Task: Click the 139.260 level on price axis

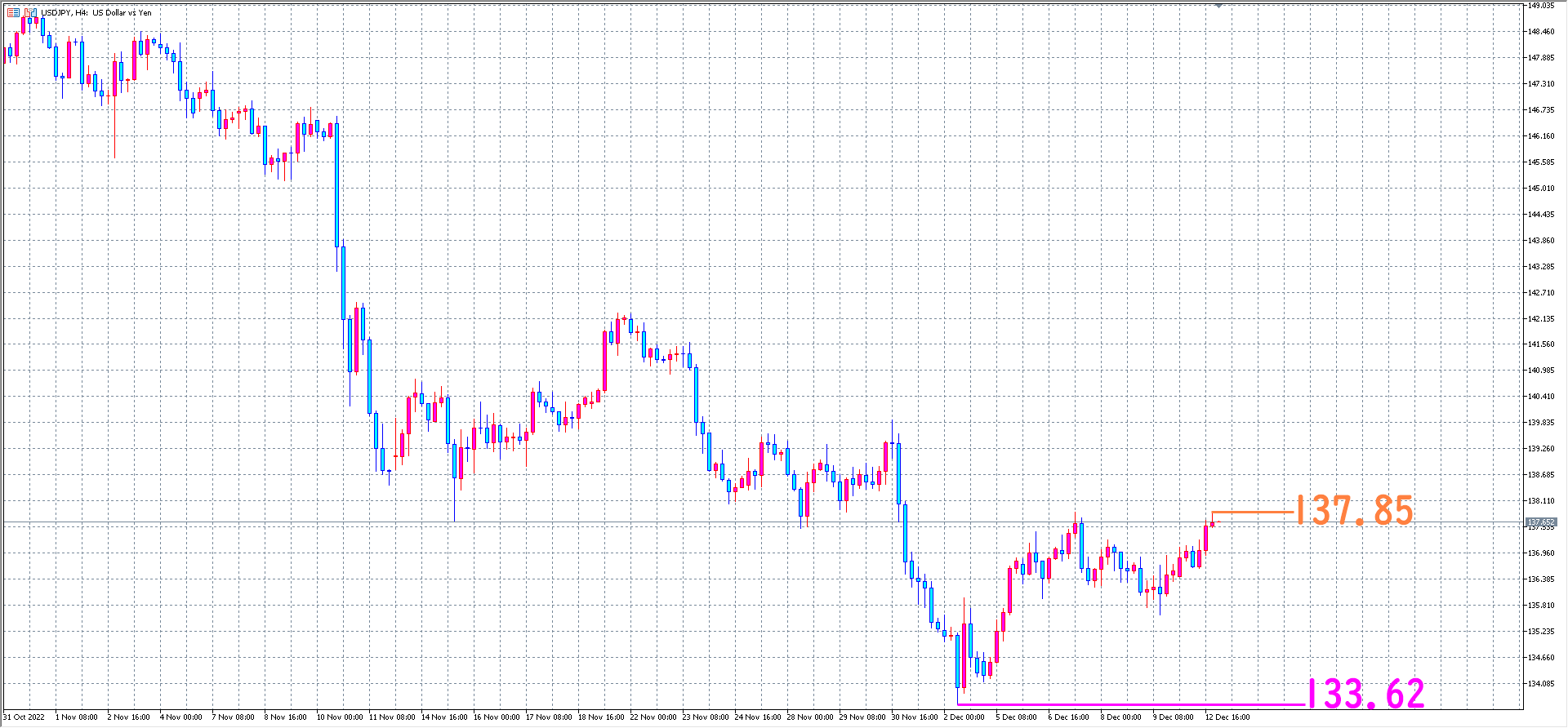Action: [x=1540, y=449]
